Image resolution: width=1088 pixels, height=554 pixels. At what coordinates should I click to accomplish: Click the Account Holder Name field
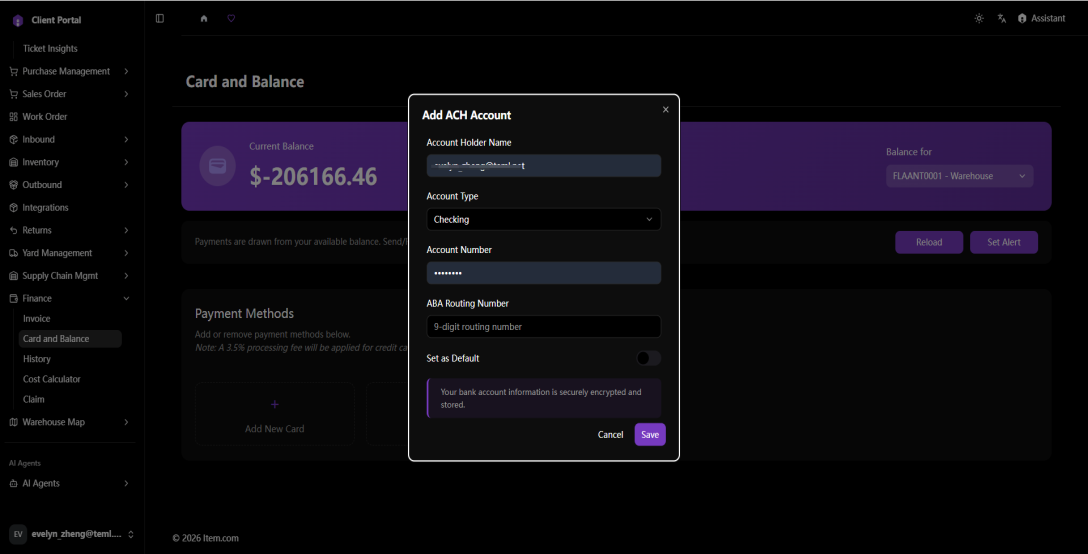543,166
